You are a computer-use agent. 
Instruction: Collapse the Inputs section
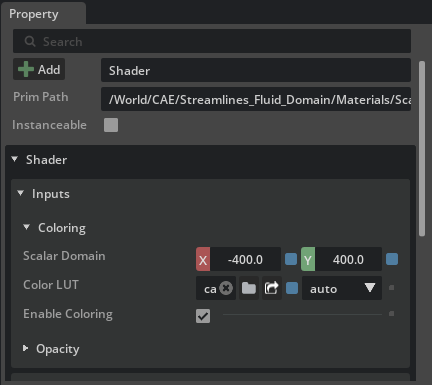coord(21,193)
